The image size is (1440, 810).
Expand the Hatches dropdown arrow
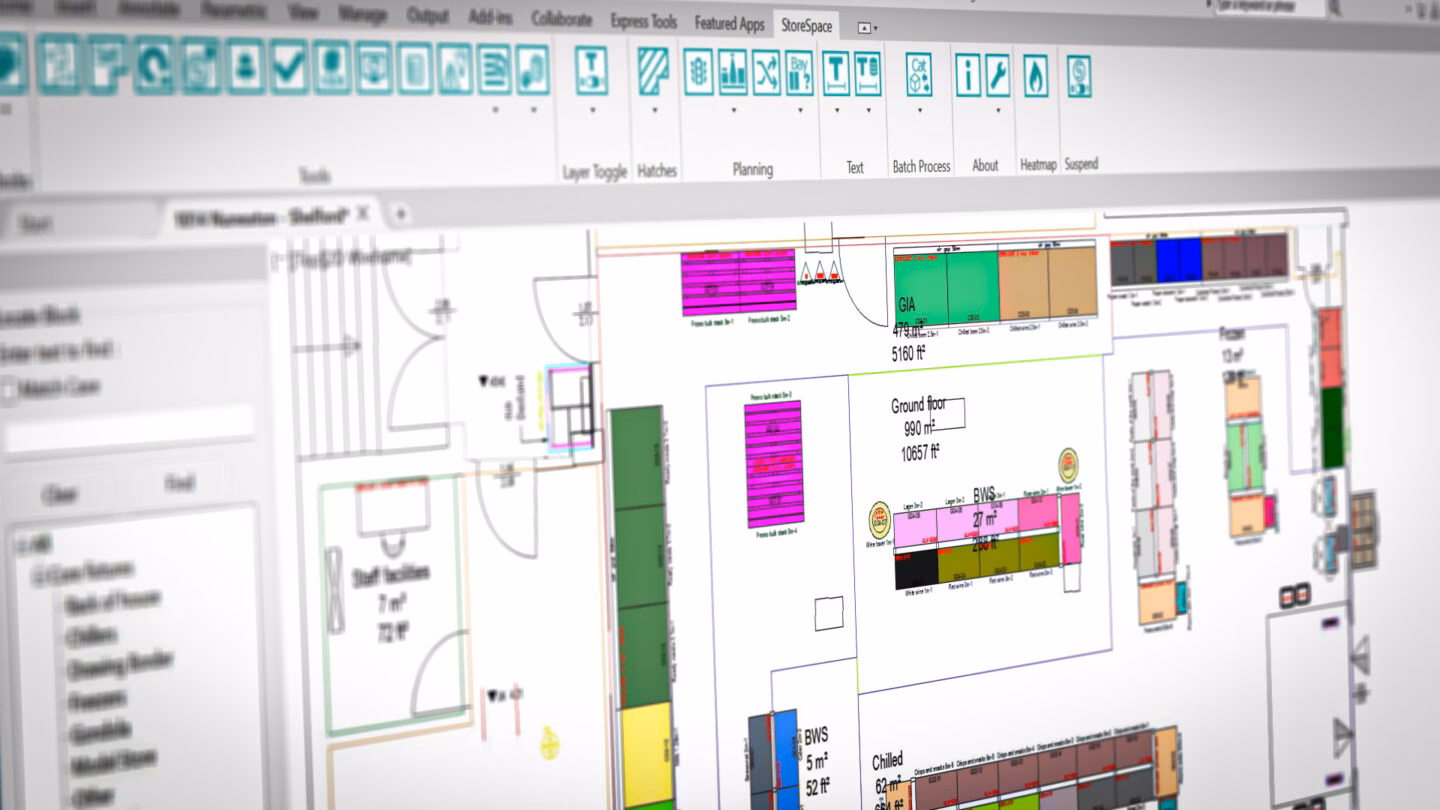click(x=655, y=110)
